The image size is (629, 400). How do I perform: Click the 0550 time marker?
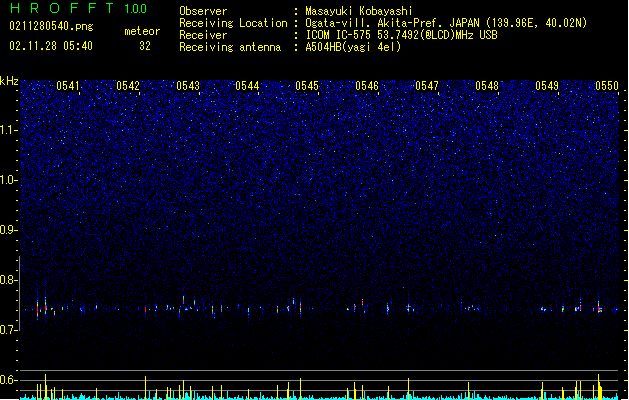point(607,86)
